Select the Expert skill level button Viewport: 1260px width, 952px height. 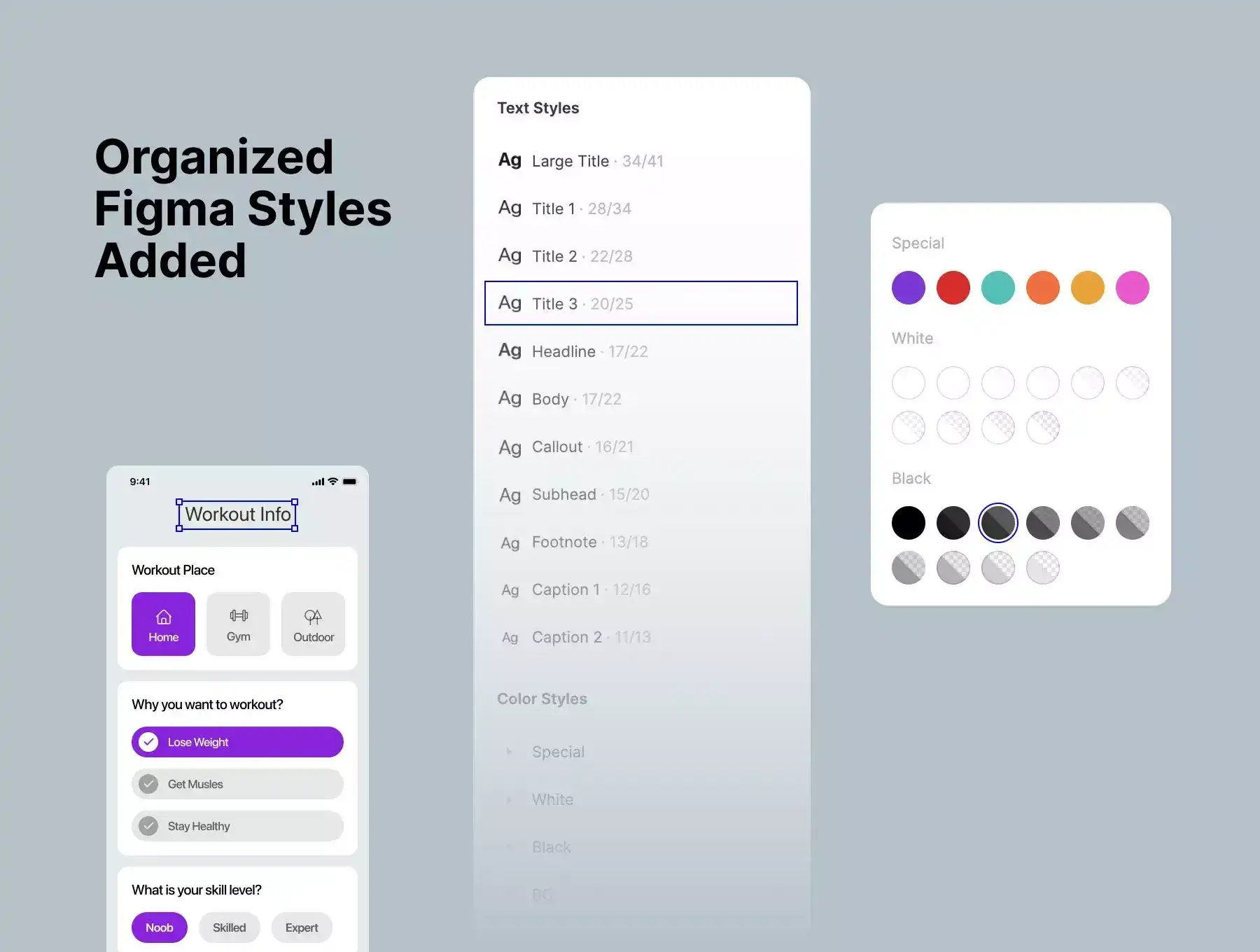tap(301, 927)
